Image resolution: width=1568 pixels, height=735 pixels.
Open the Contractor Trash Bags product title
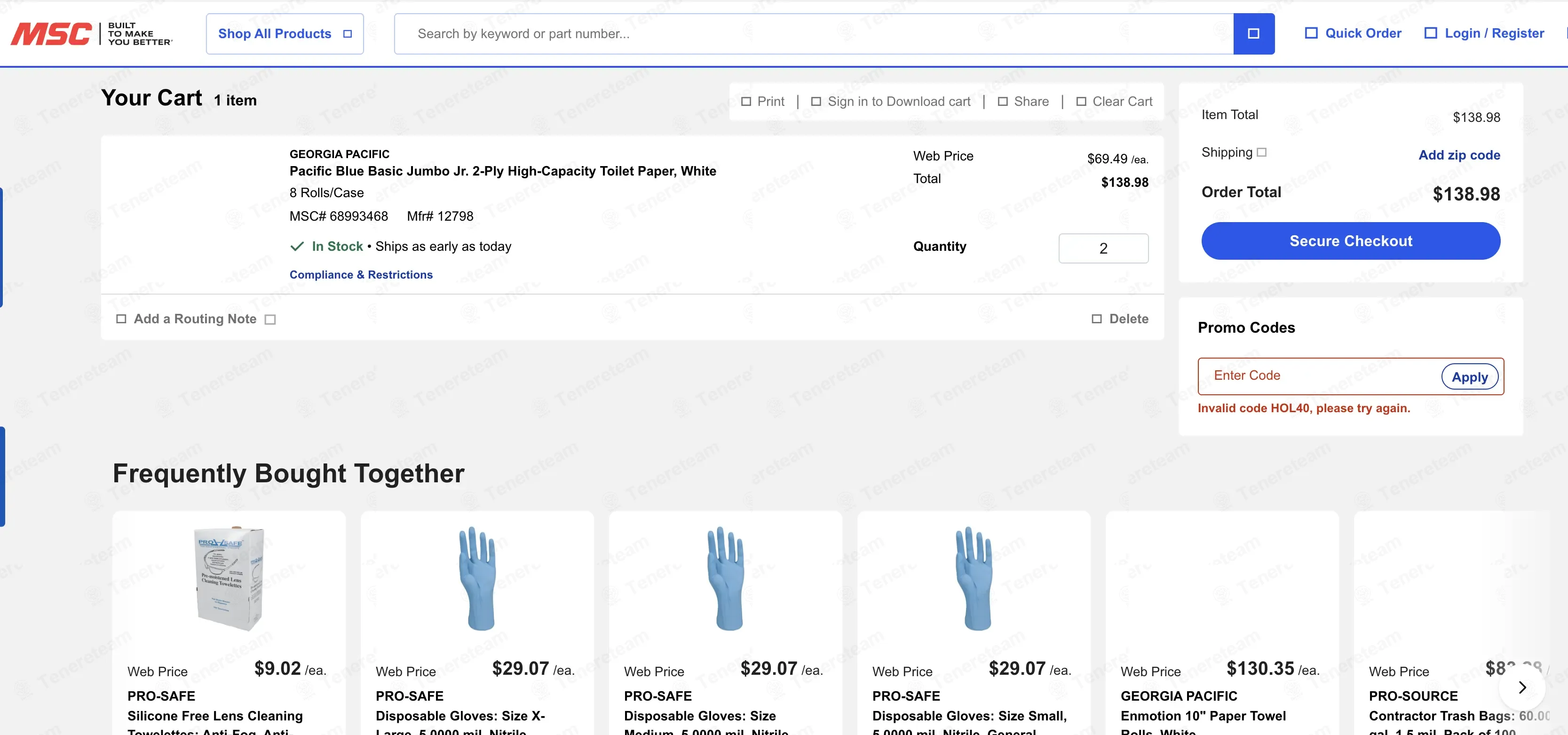pyautogui.click(x=1459, y=723)
